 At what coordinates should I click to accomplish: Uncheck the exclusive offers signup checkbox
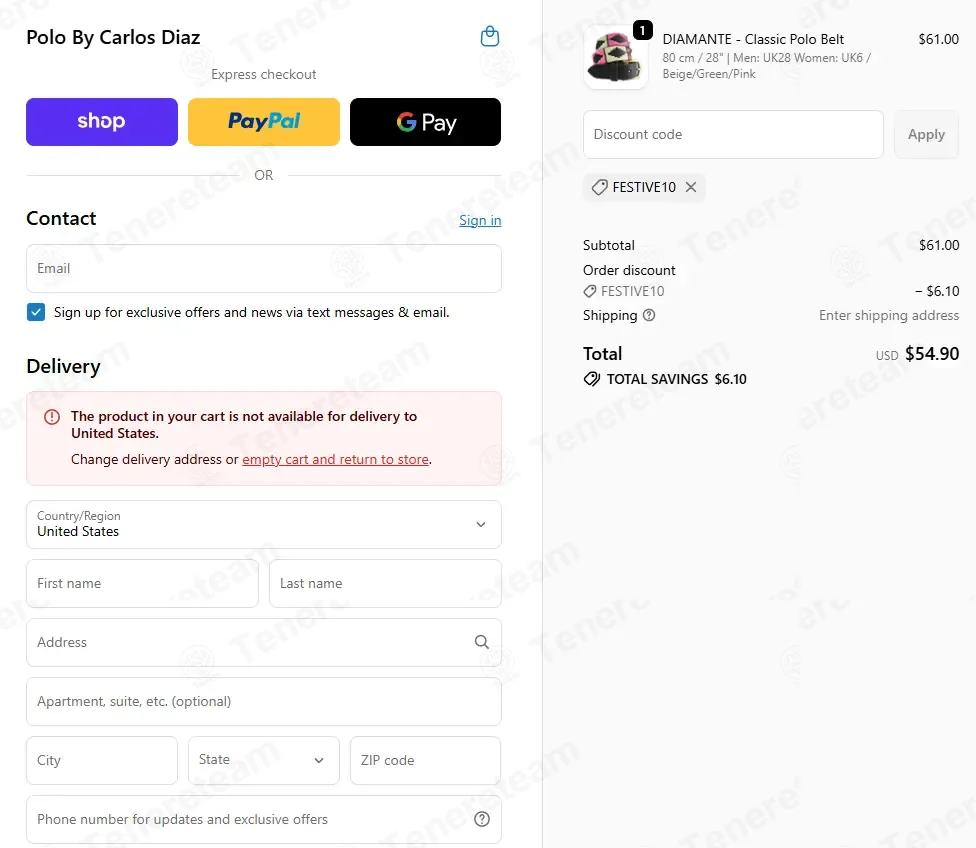click(36, 312)
